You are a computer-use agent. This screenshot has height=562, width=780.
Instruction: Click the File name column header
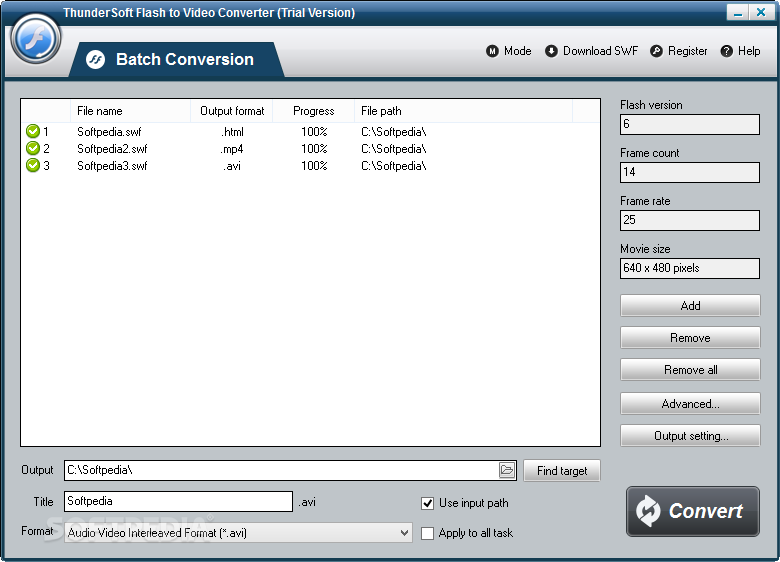point(130,111)
